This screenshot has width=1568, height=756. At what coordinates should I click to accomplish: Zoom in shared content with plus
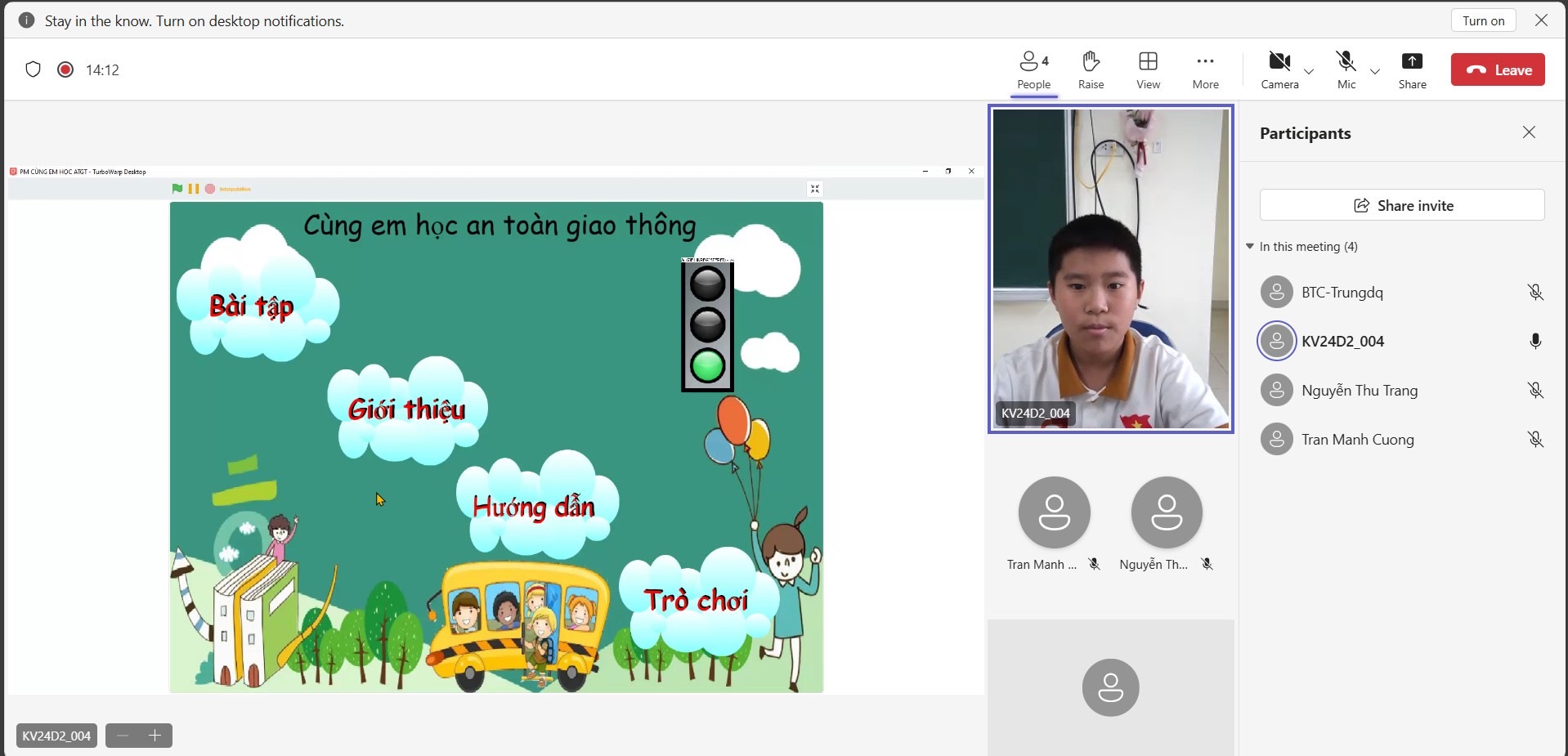point(155,736)
